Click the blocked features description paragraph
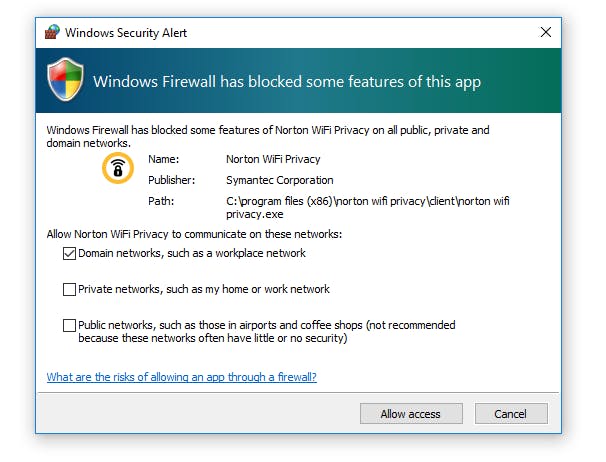The image size is (606, 462). (x=267, y=136)
